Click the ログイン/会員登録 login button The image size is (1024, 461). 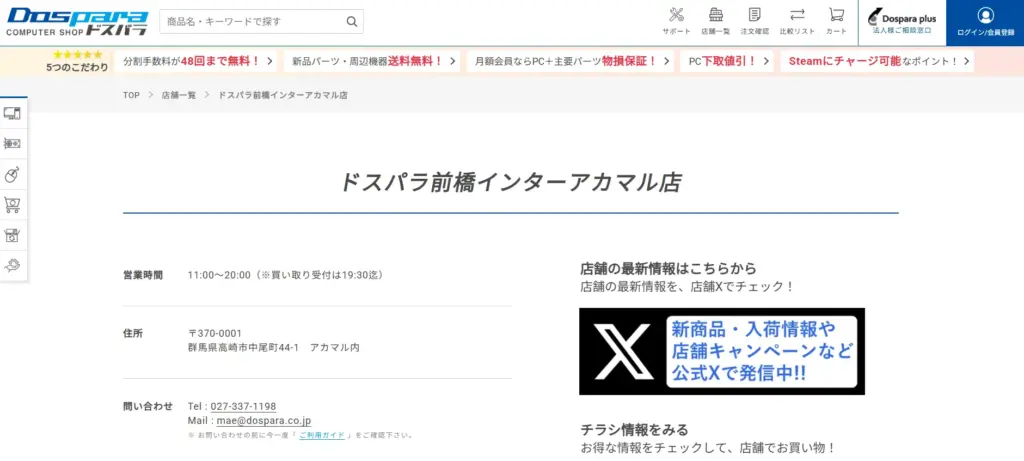point(985,22)
